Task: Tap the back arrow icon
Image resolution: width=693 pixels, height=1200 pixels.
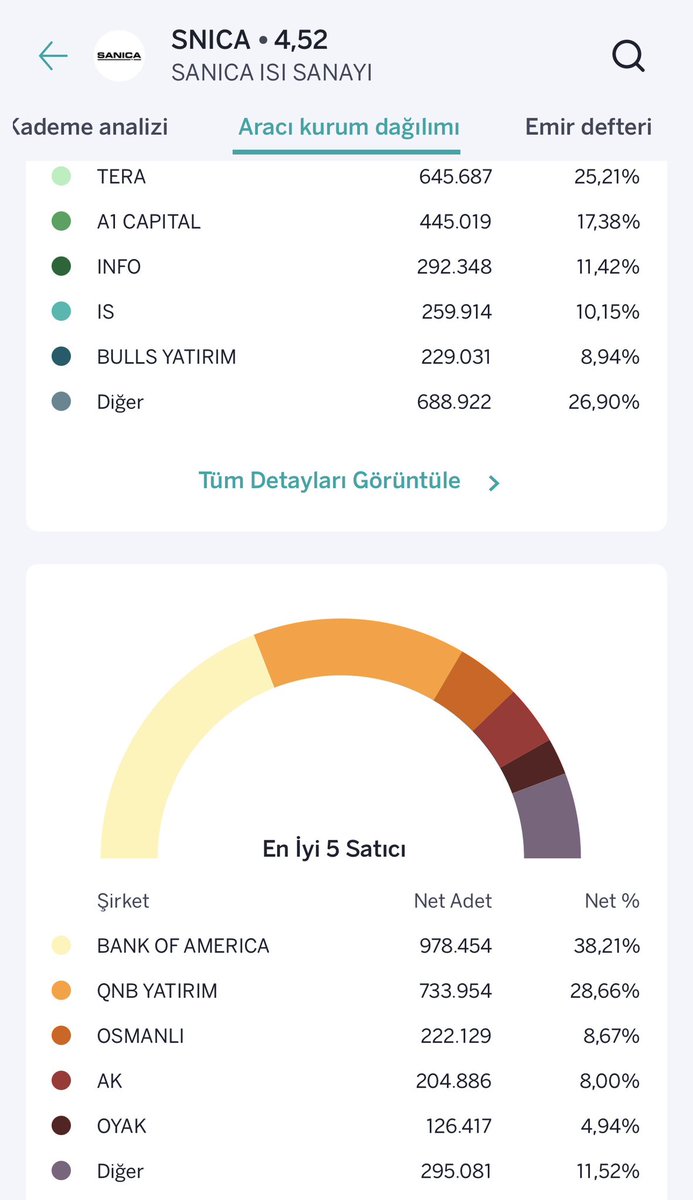Action: 53,56
